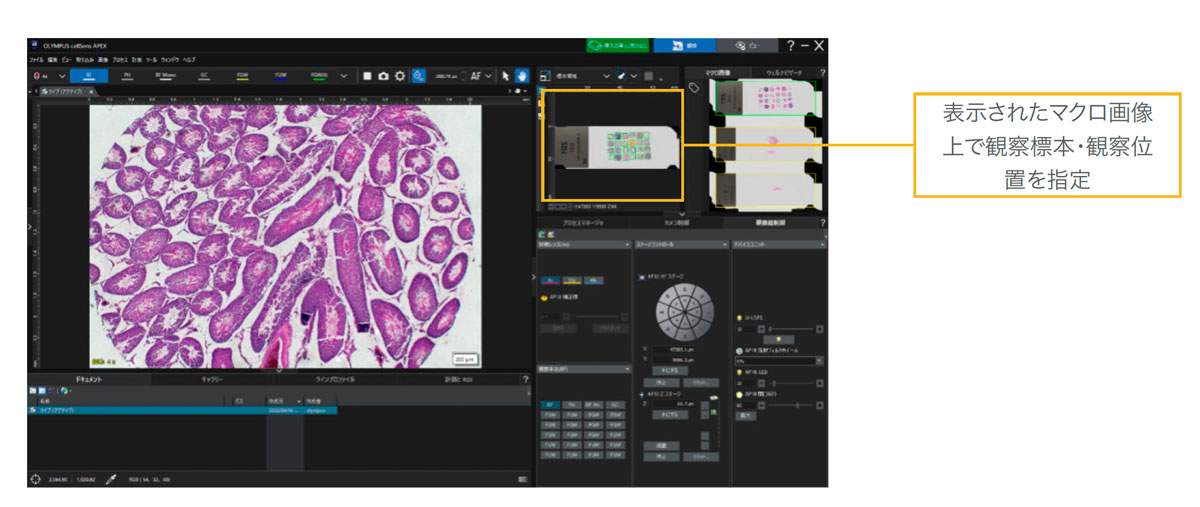Toggle the blue zoom magnifier icon

(419, 75)
